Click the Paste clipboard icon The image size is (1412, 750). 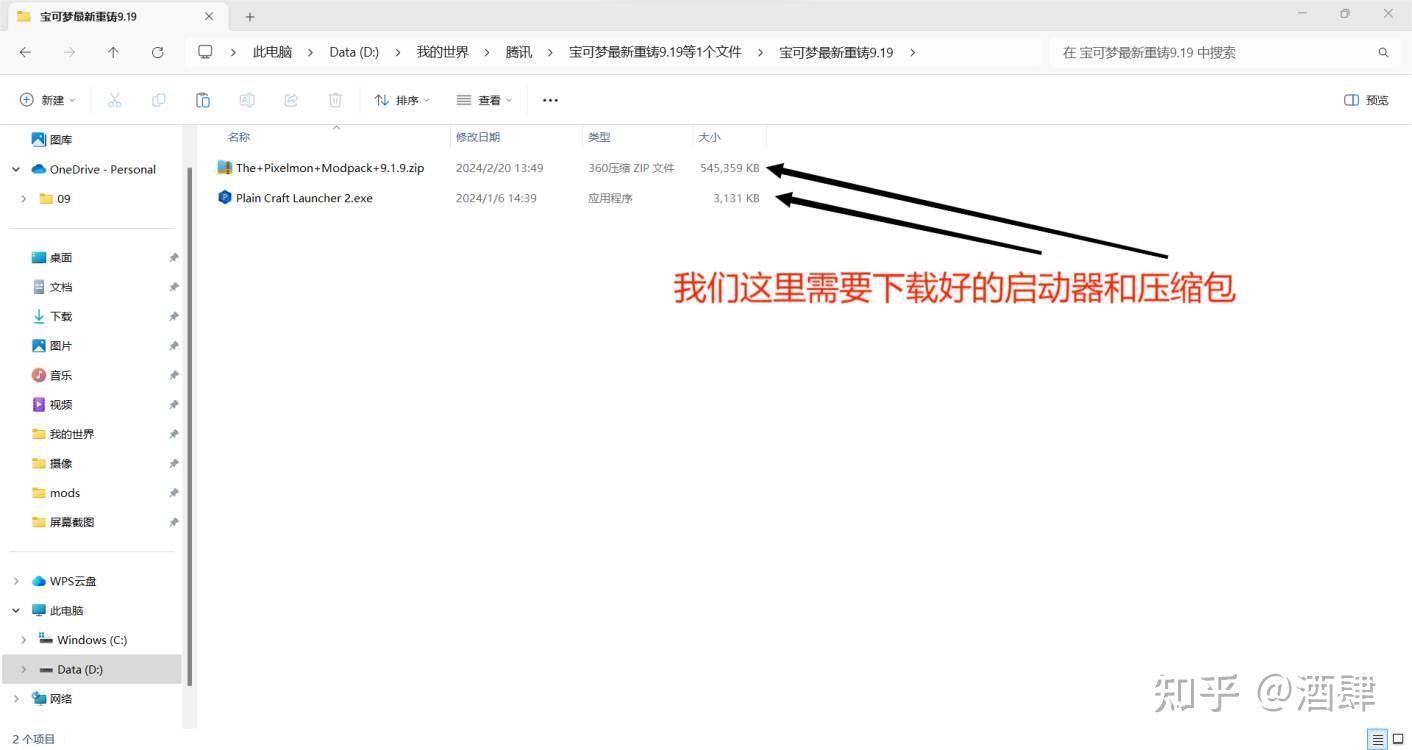point(203,100)
